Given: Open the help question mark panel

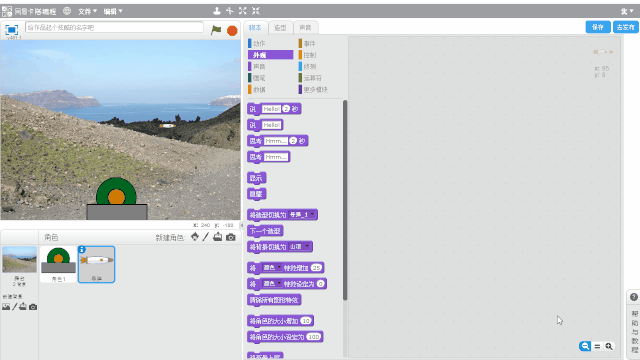Looking at the screenshot, I should [634, 297].
